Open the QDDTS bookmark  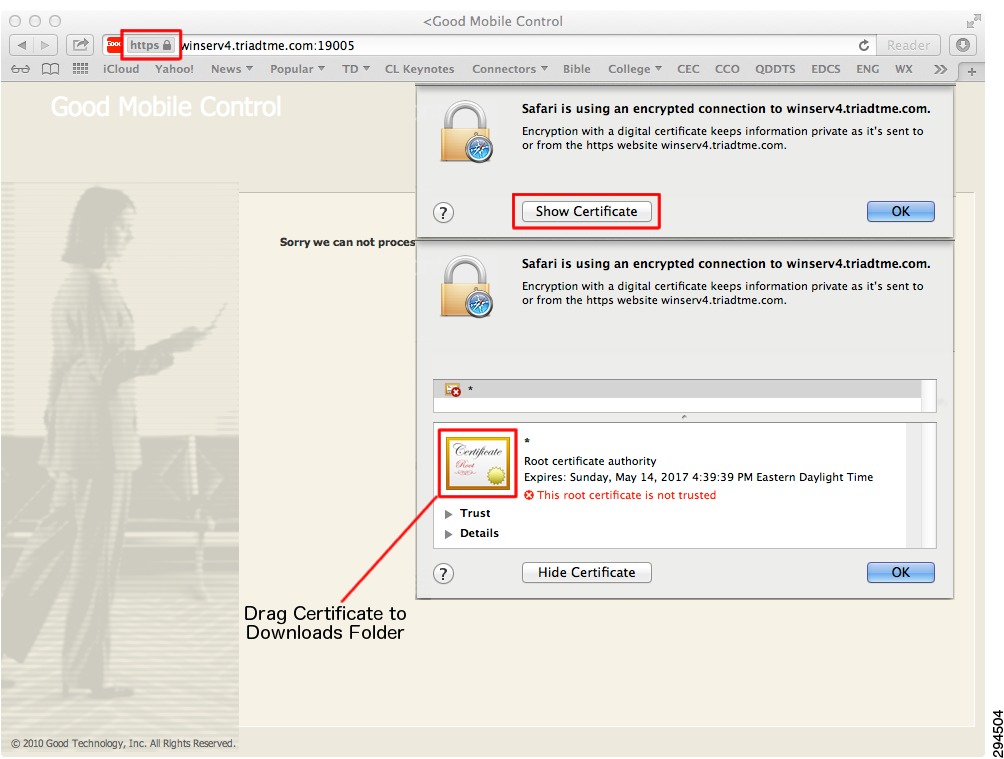[775, 69]
